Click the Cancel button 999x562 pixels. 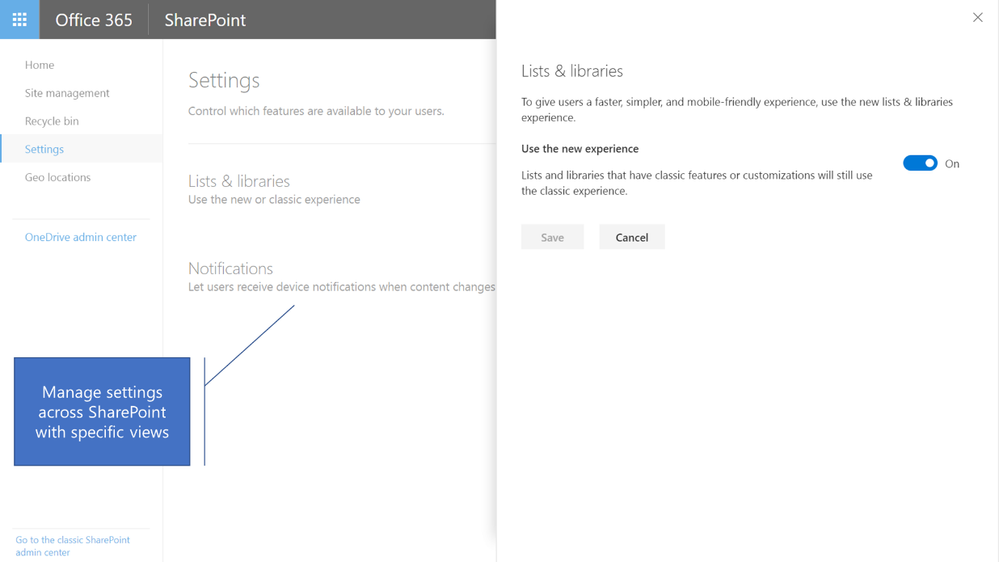click(631, 237)
